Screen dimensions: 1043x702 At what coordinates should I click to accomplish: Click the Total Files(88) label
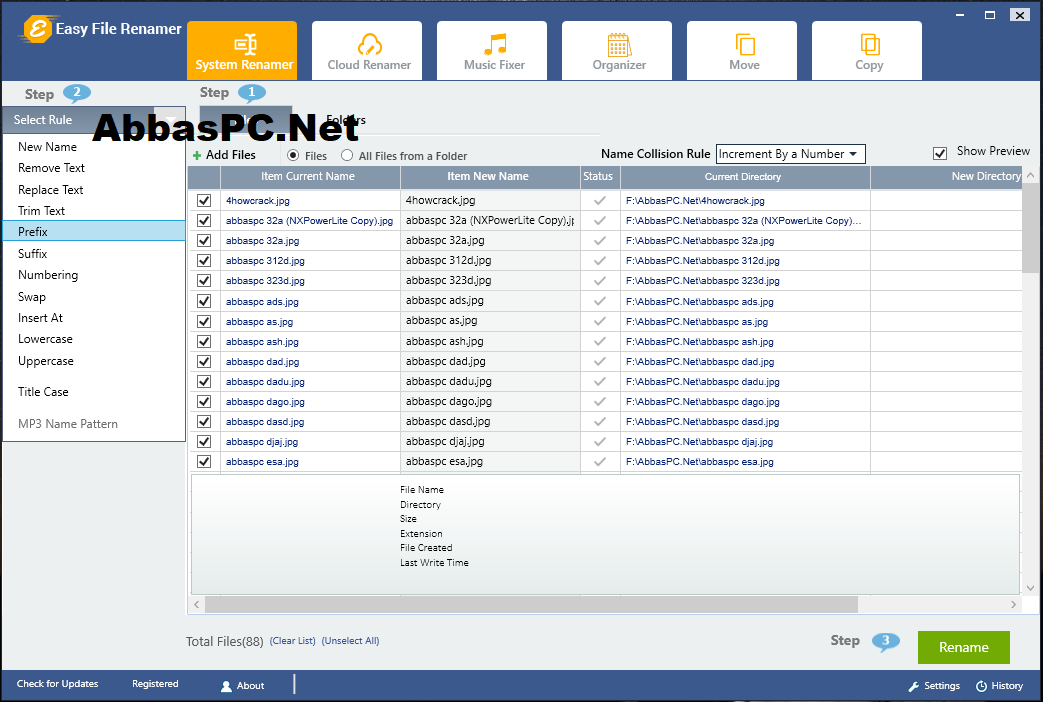225,641
